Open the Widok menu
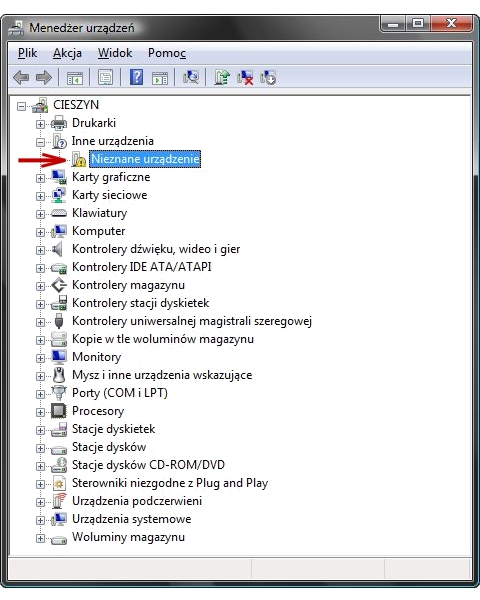480x600 pixels. click(115, 53)
